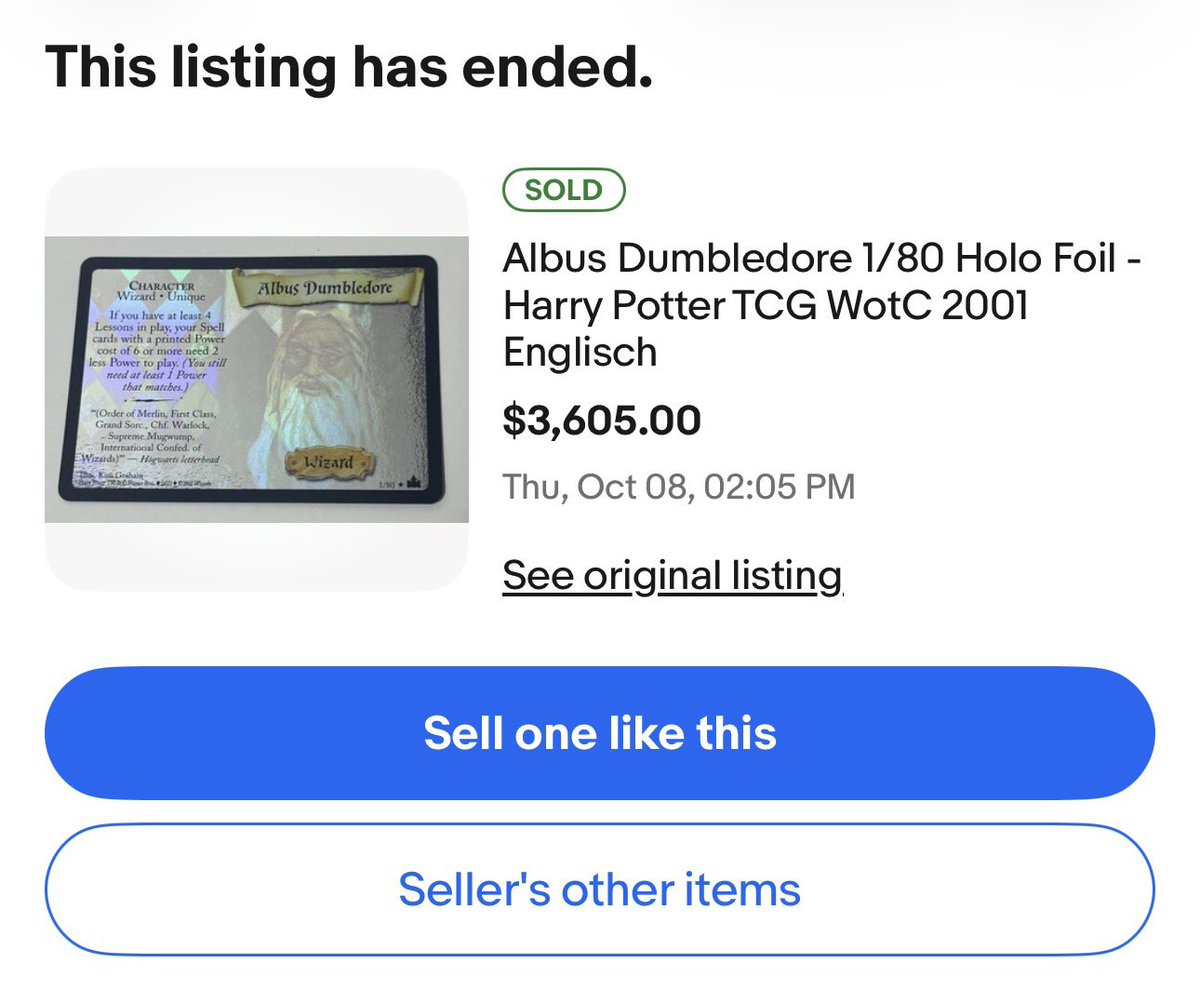1200x1003 pixels.
Task: Open Seller's other items
Action: [x=600, y=889]
